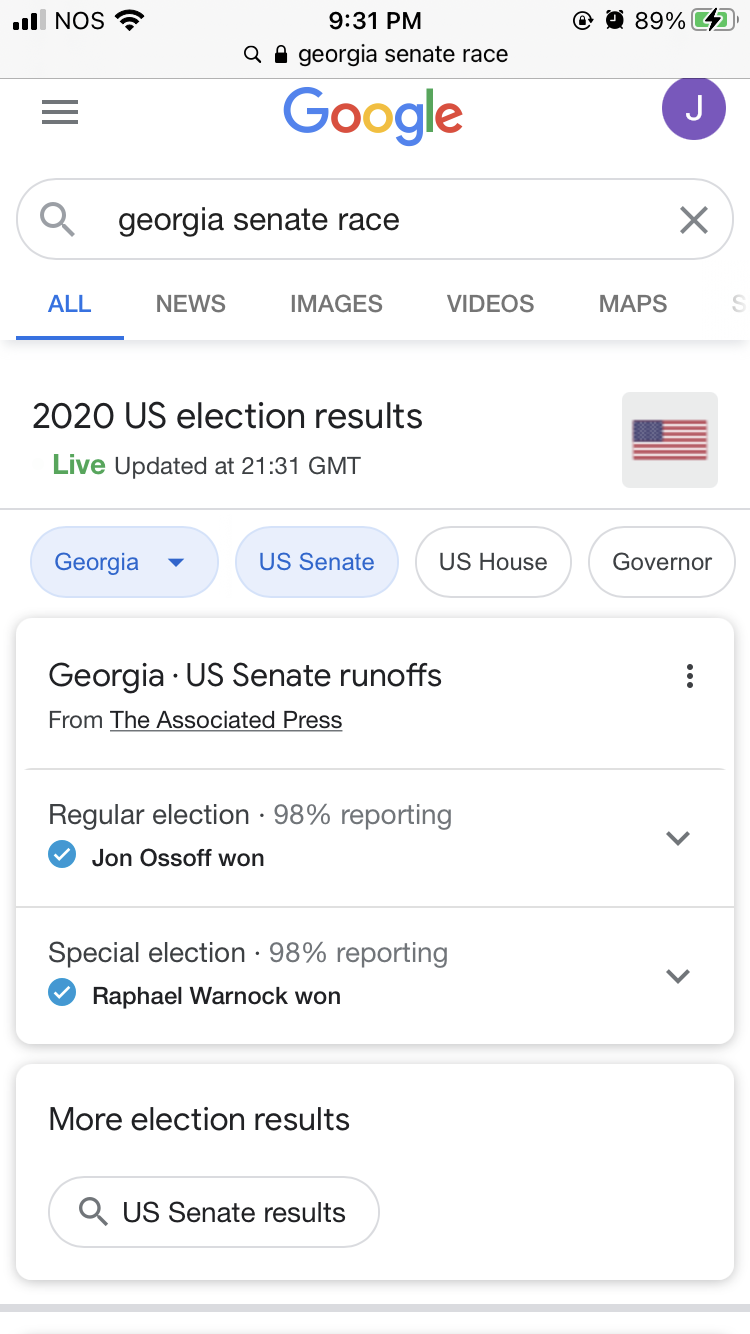This screenshot has width=750, height=1334.
Task: Open the three-dot options for Senate runoffs
Action: [x=689, y=677]
